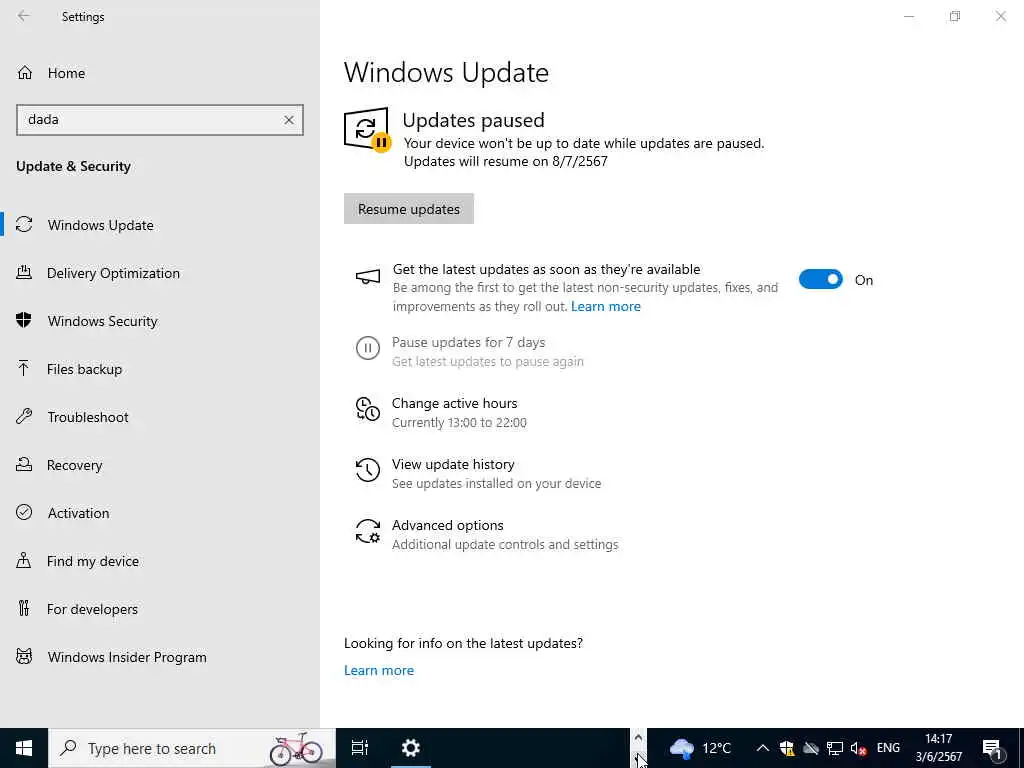Click Windows Insider Program cat icon
The height and width of the screenshot is (768, 1024).
24,656
